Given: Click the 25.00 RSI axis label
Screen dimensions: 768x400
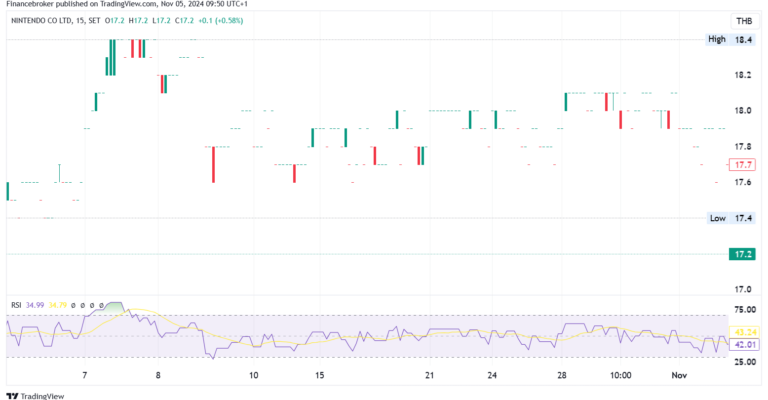Looking at the screenshot, I should pyautogui.click(x=745, y=362).
